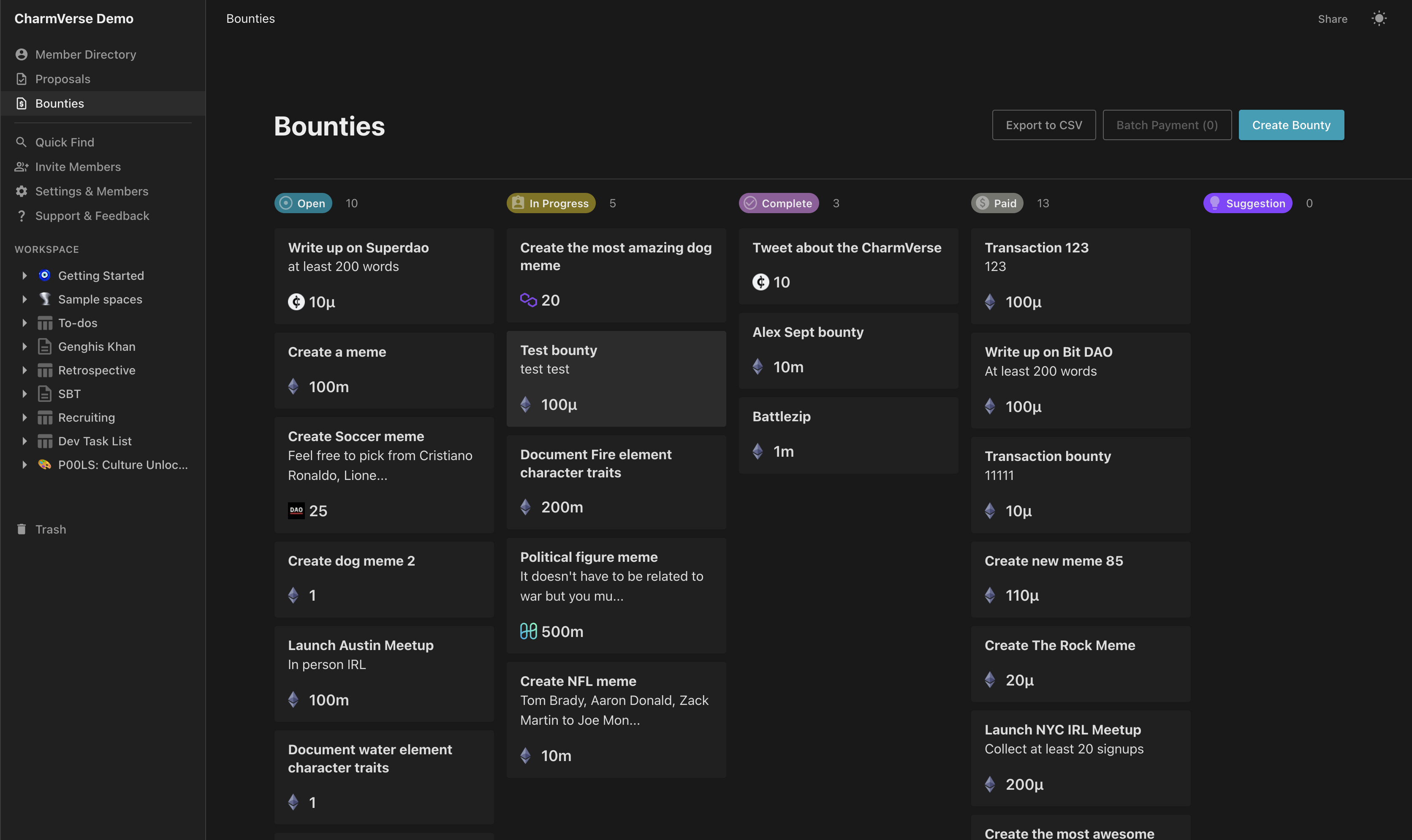Viewport: 1412px width, 840px height.
Task: Click the Trash bin icon
Action: click(x=22, y=529)
